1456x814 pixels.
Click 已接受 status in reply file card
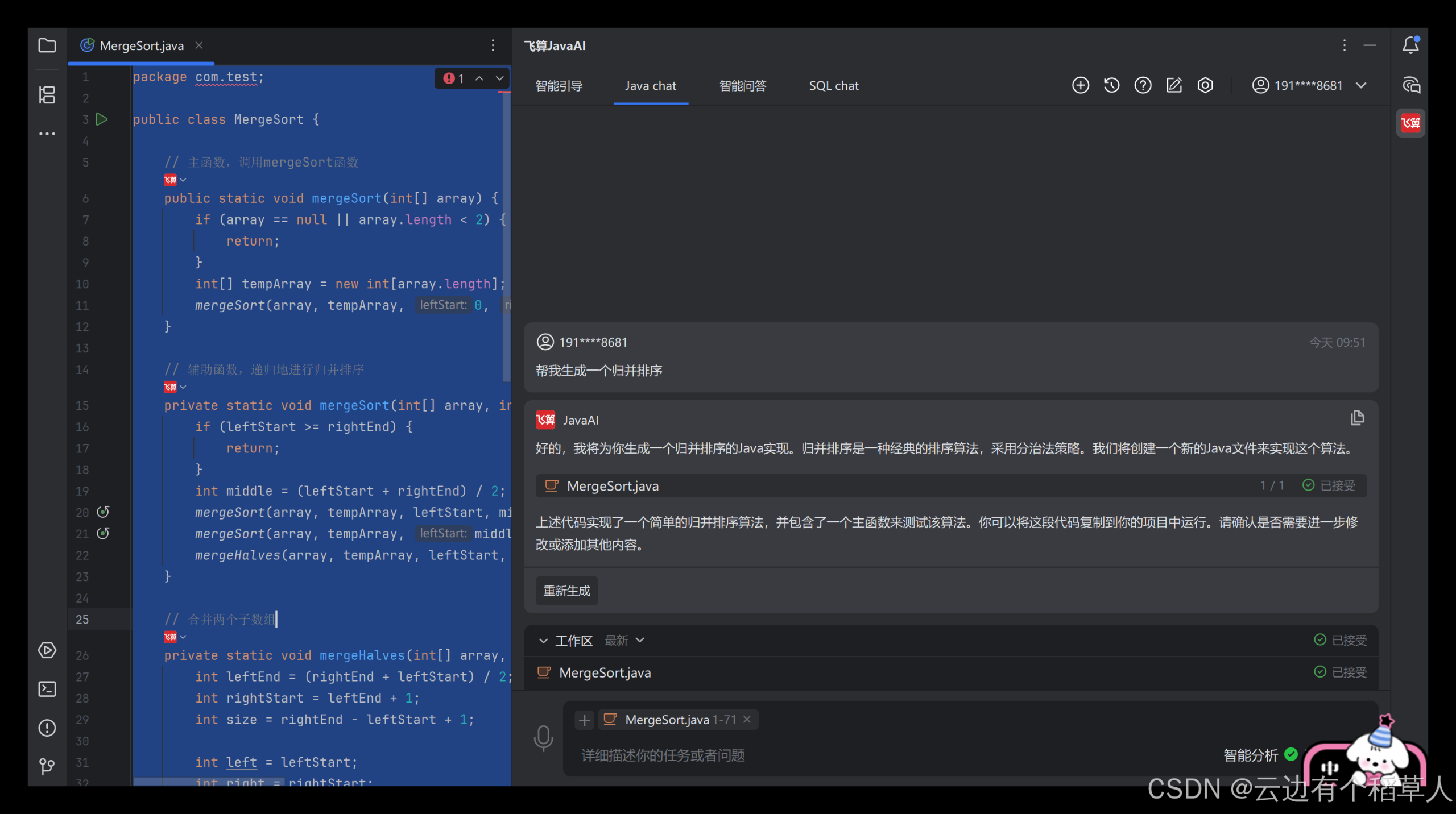(x=1329, y=485)
